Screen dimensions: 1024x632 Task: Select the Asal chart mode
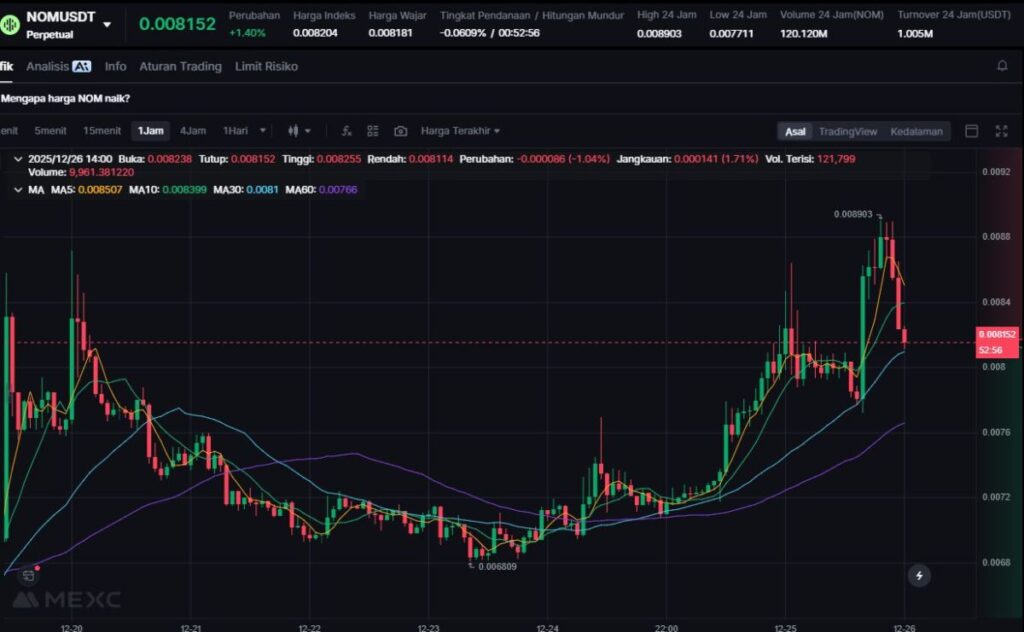[x=795, y=131]
